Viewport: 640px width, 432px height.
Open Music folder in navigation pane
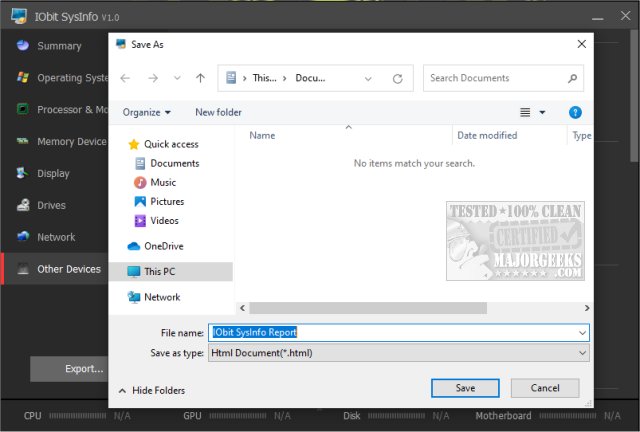[x=163, y=182]
